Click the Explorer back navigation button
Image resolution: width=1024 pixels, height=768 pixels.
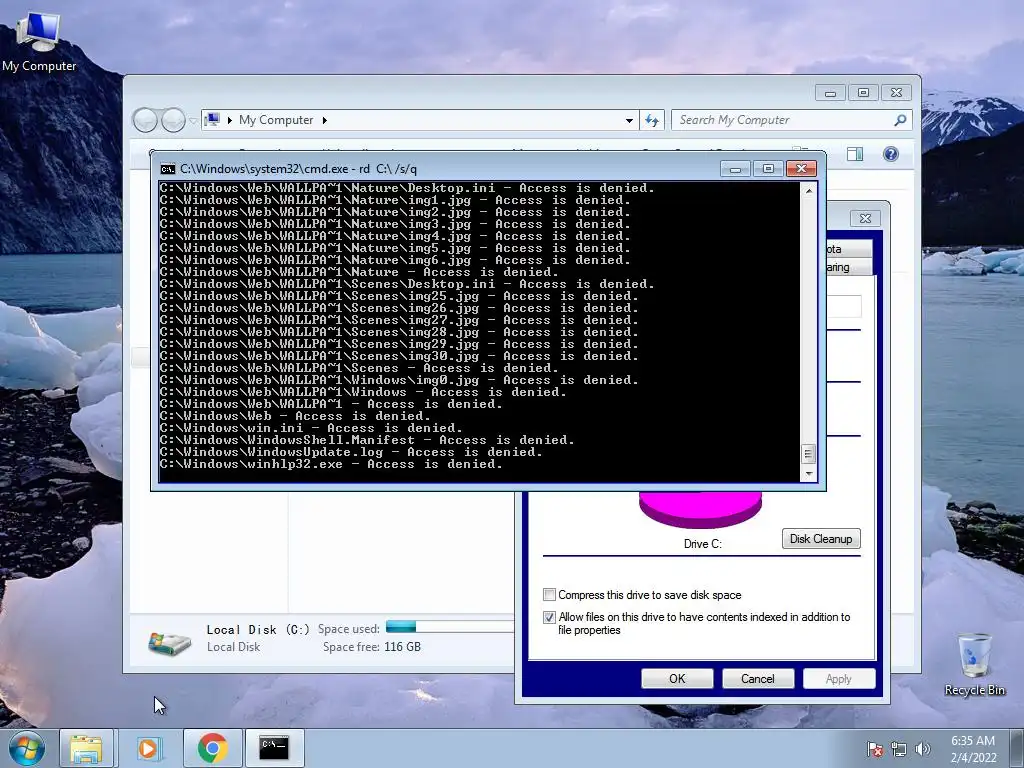(145, 120)
